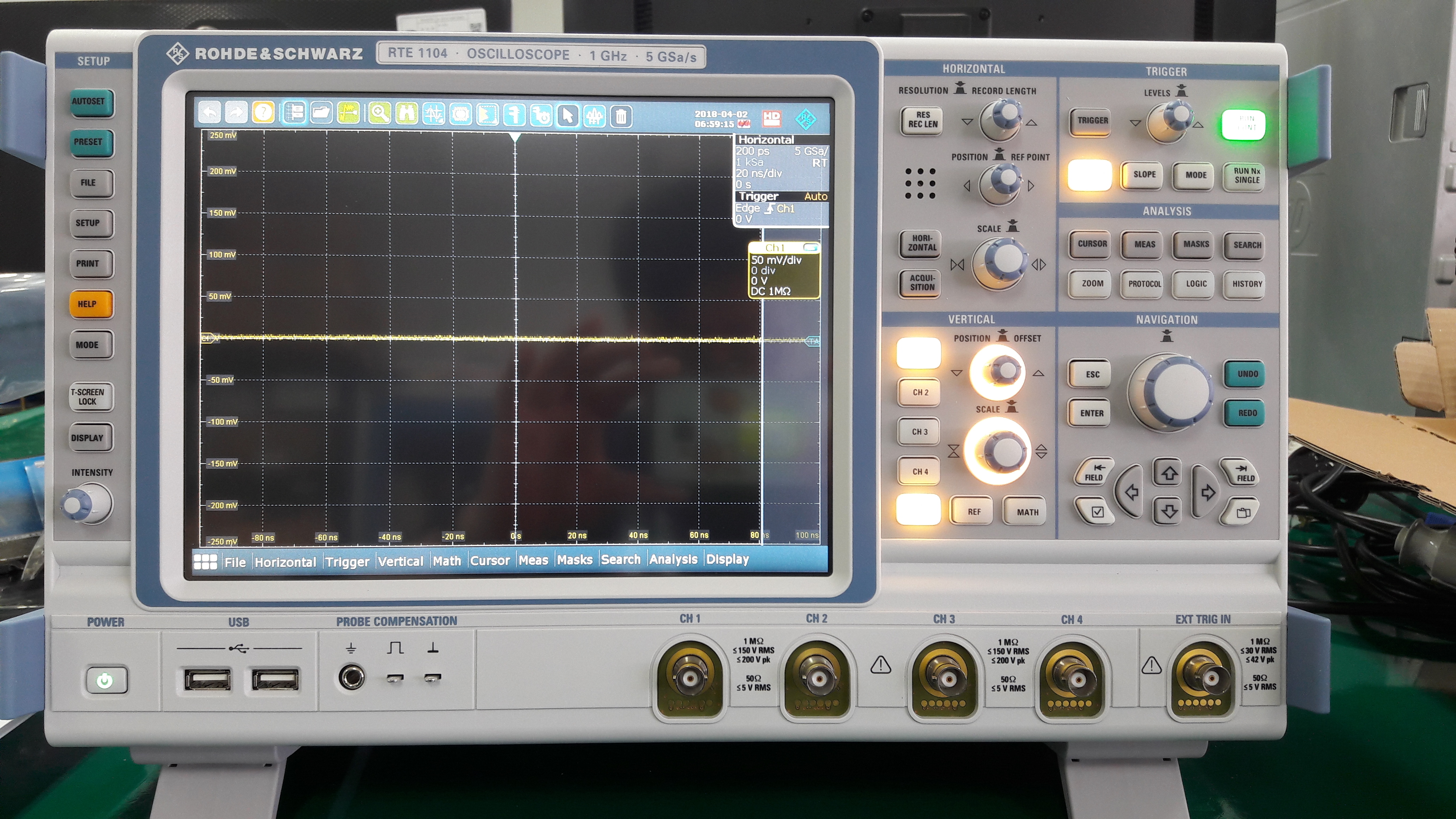The image size is (1456, 819).
Task: Toggle the T-SCREEN LOCK button
Action: pyautogui.click(x=90, y=397)
